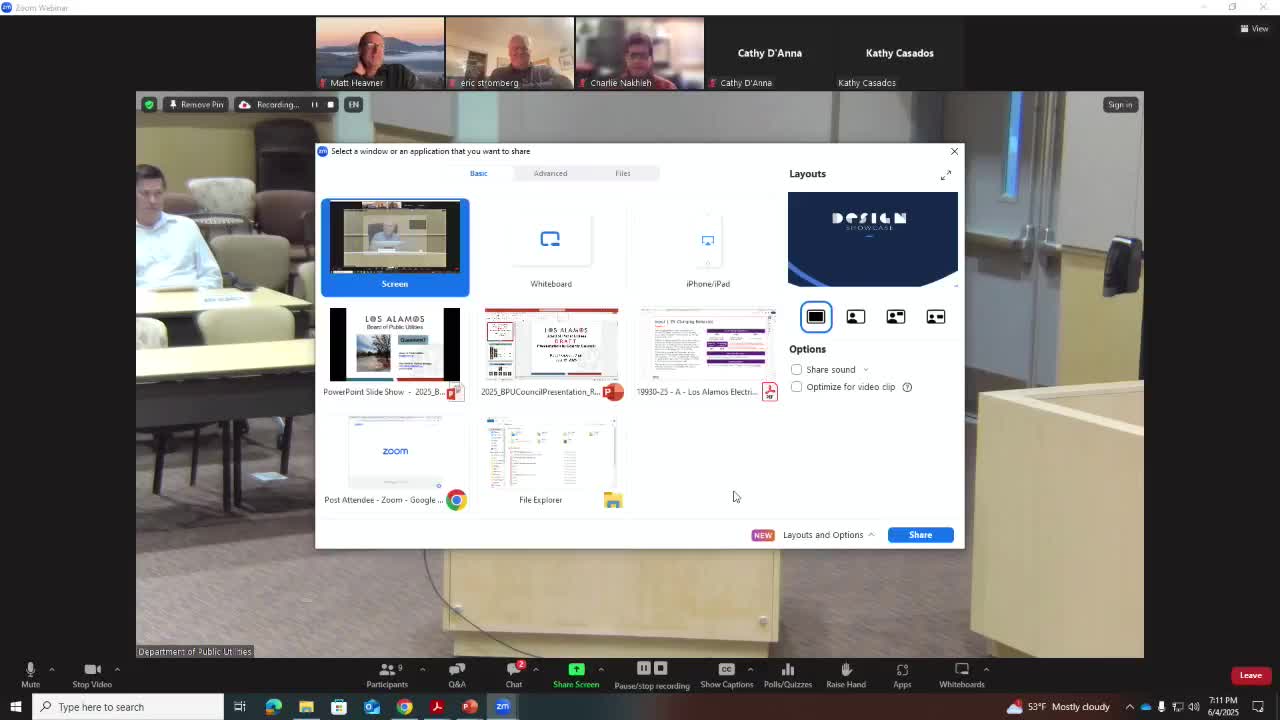Open Polls/Quizzes
The width and height of the screenshot is (1280, 720).
tap(788, 670)
